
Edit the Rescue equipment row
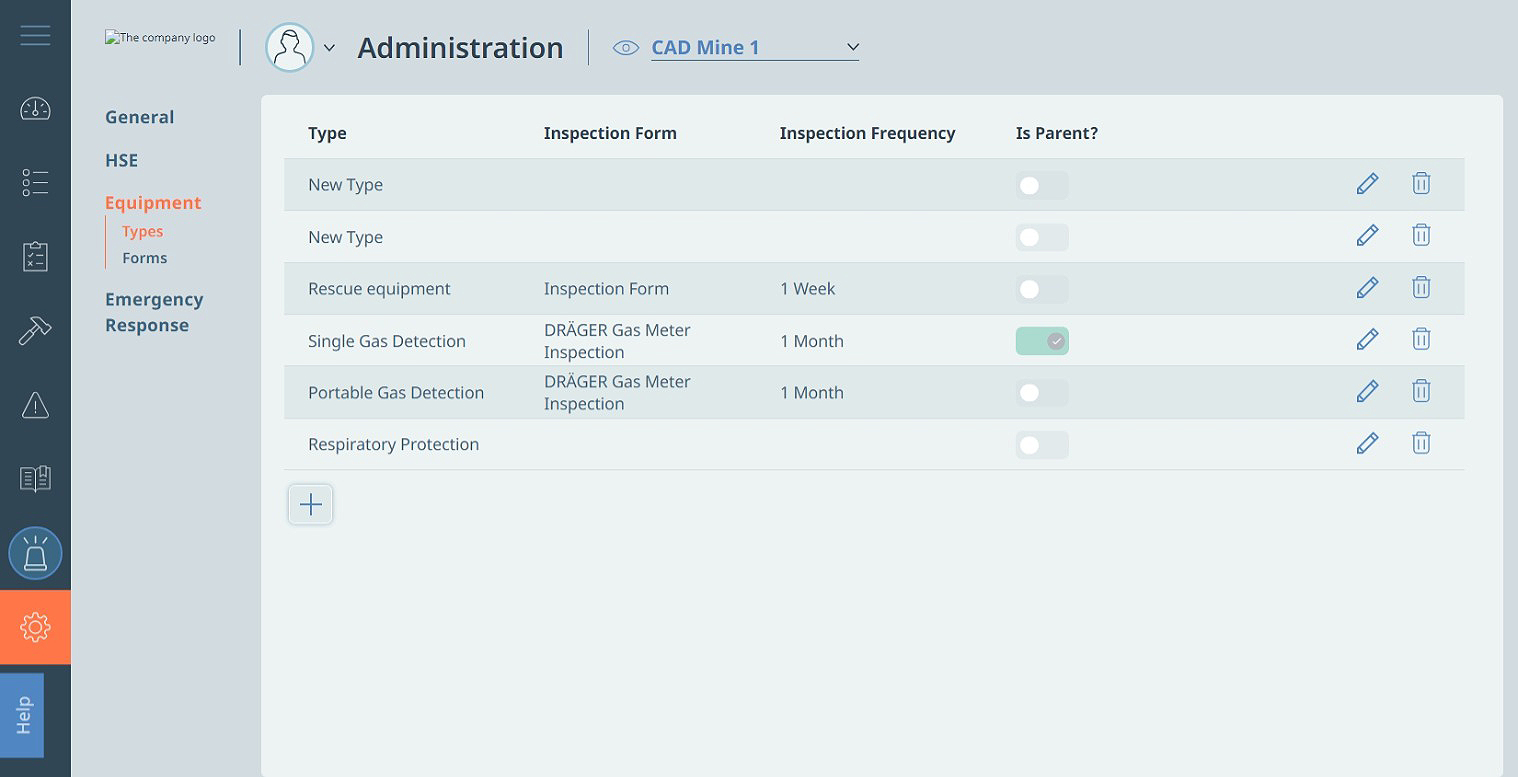click(1367, 288)
